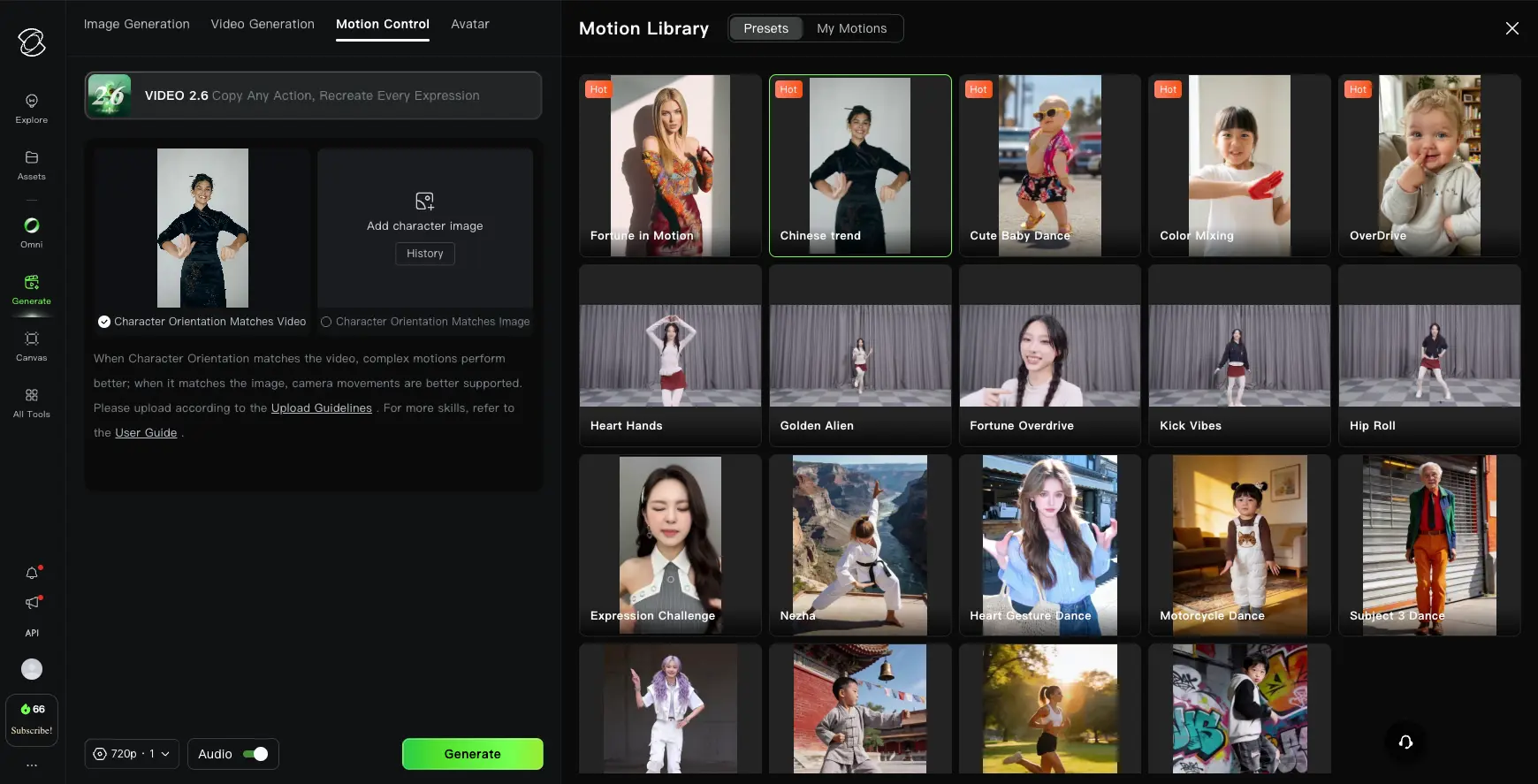Screen dimensions: 1538x784
Task: Open the User Guide link
Action: [146, 432]
